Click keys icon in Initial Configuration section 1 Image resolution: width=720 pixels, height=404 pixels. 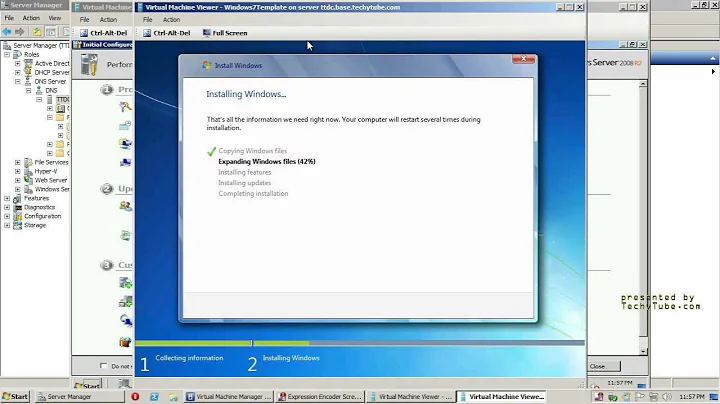tap(125, 107)
